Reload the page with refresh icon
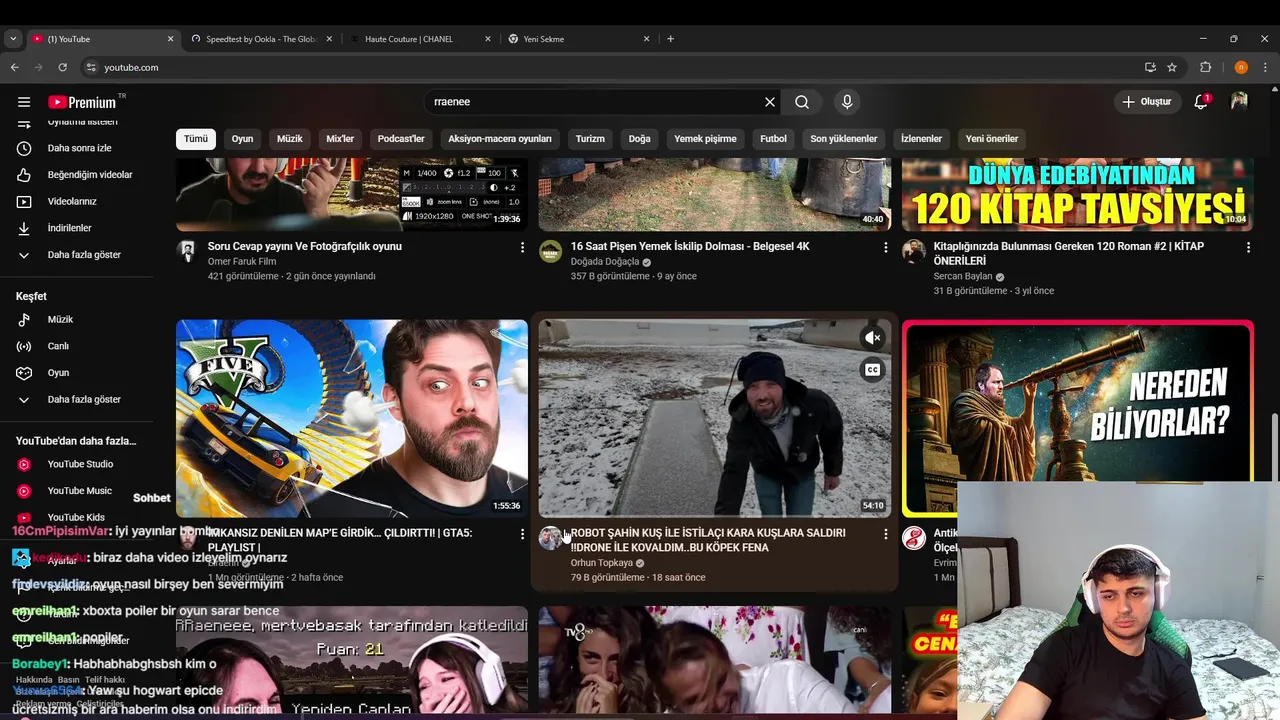 click(x=62, y=67)
